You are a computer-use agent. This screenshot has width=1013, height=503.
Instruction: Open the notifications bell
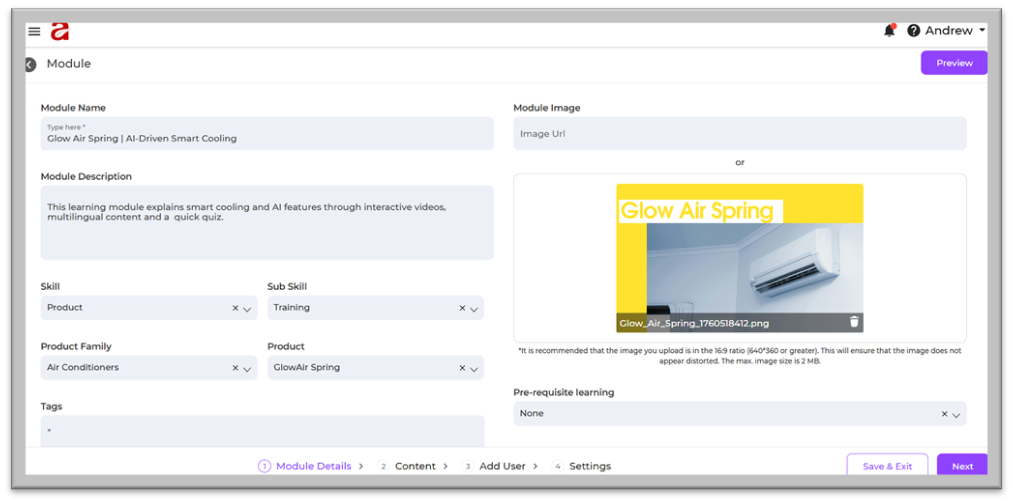[x=889, y=31]
